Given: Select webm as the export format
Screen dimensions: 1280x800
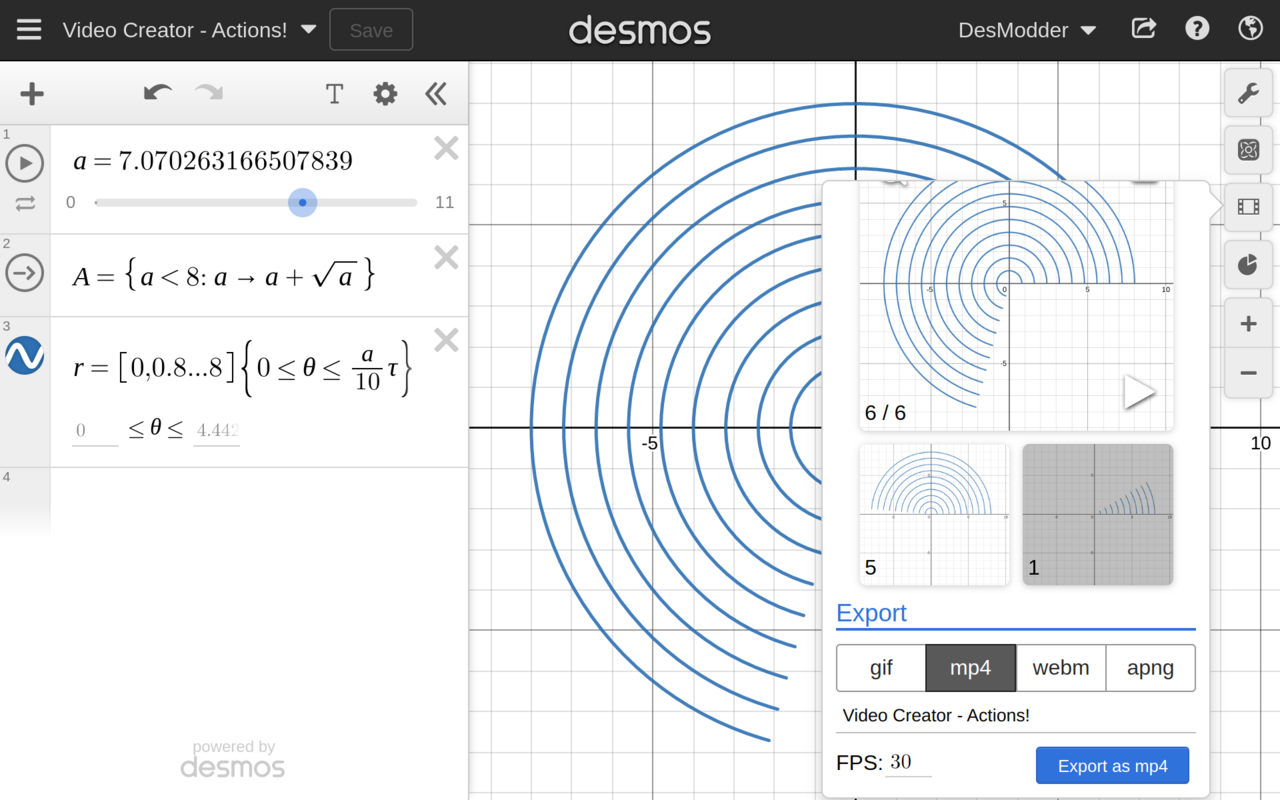Looking at the screenshot, I should tap(1061, 668).
